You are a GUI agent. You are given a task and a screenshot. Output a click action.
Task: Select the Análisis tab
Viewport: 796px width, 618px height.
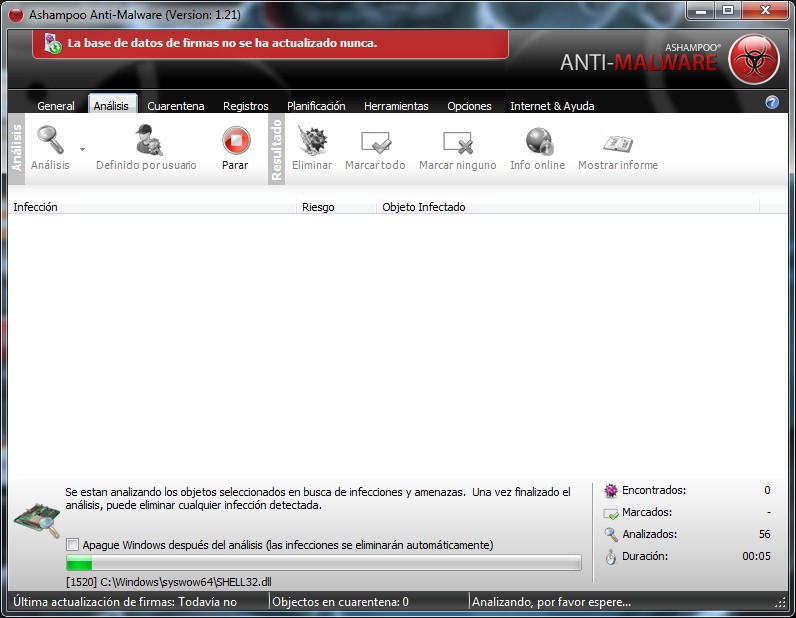(111, 105)
